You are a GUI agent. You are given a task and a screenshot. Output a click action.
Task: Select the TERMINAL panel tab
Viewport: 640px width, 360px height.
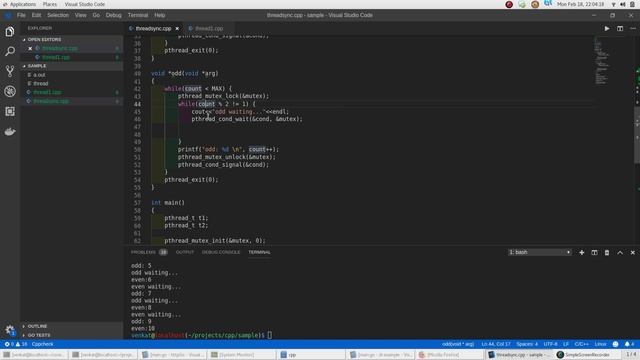click(x=260, y=253)
